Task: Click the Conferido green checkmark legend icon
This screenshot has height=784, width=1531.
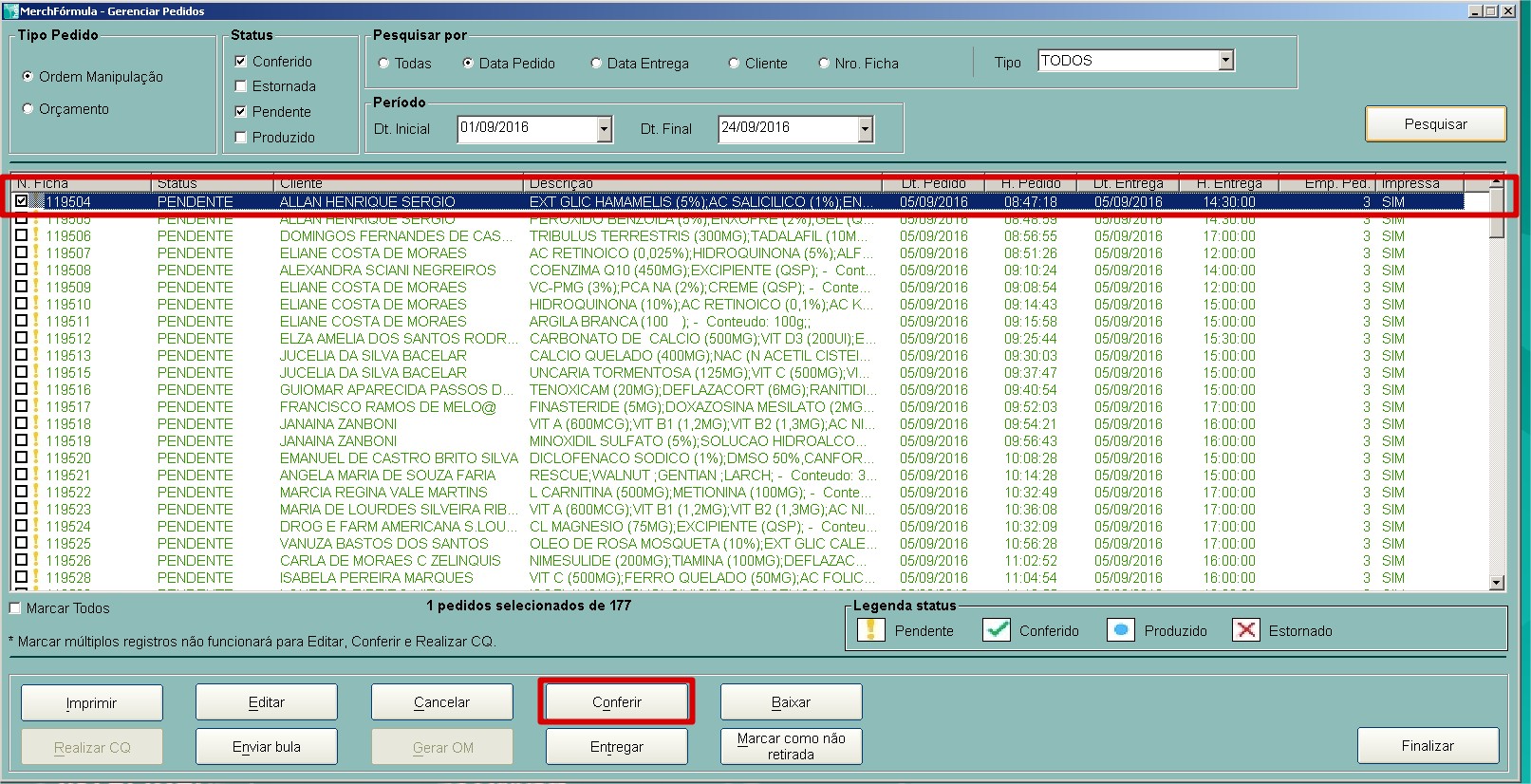Action: point(996,630)
